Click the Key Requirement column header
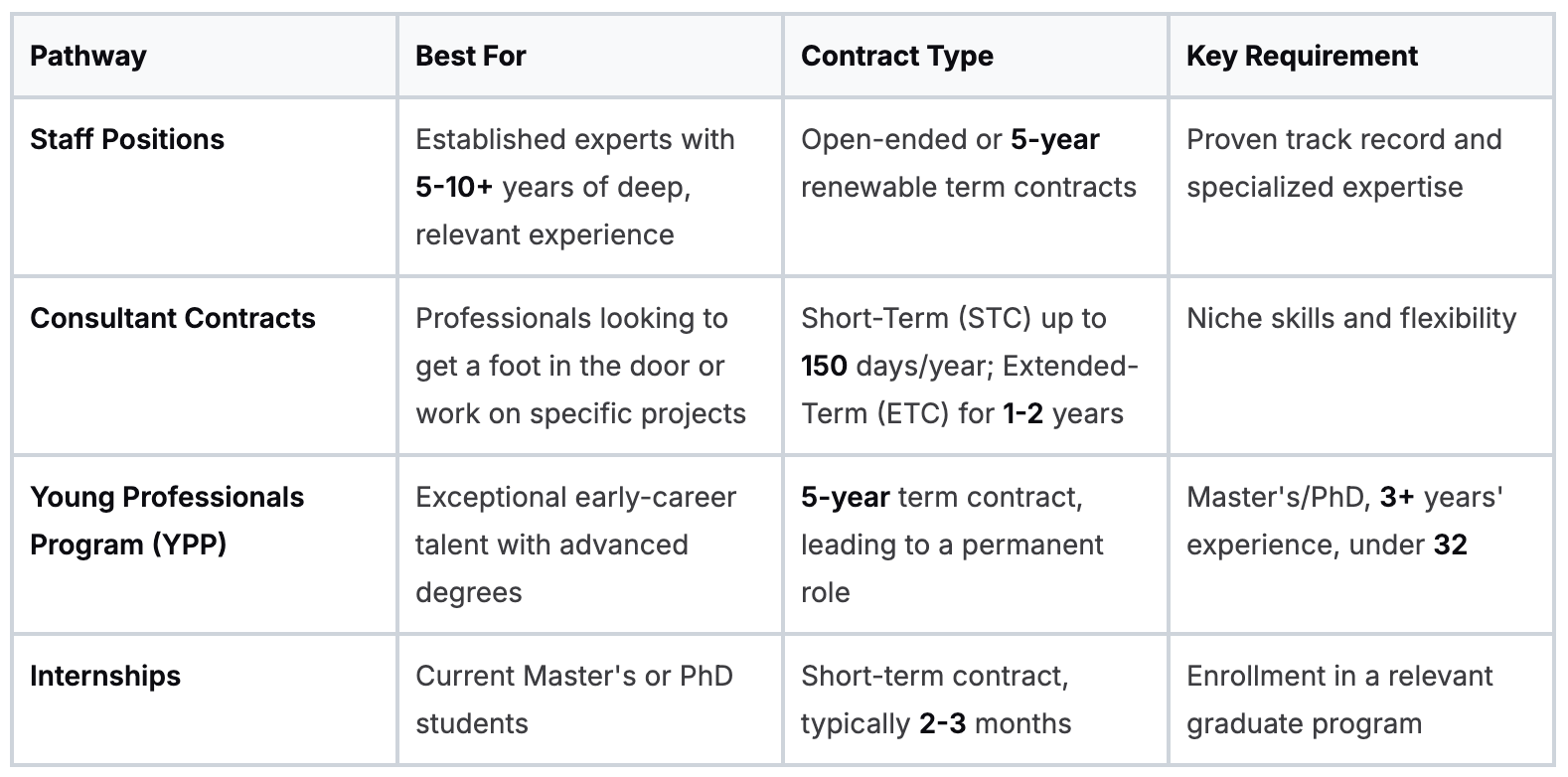Viewport: 1568px width, 777px height. (1361, 56)
